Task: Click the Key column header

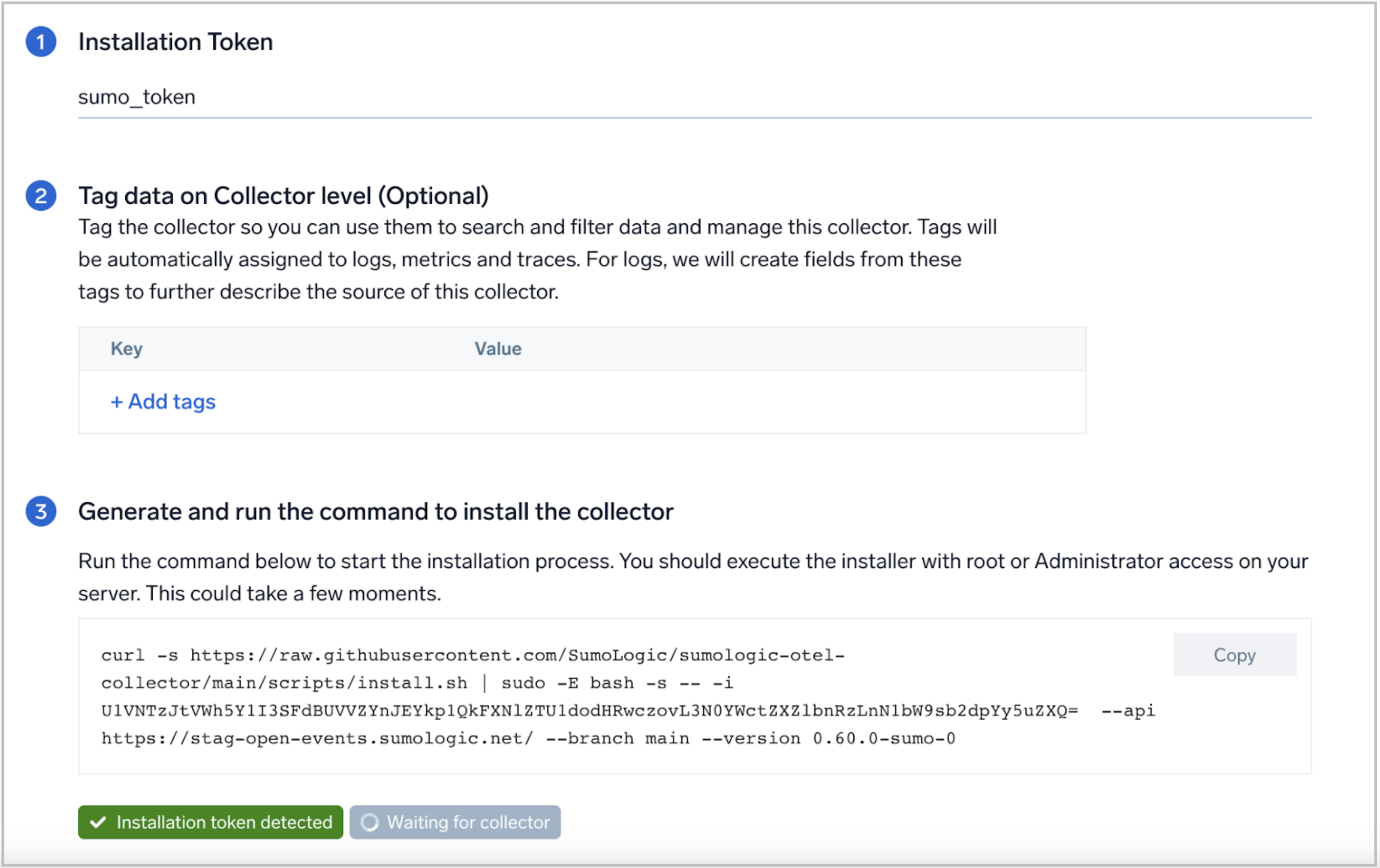Action: tap(126, 349)
